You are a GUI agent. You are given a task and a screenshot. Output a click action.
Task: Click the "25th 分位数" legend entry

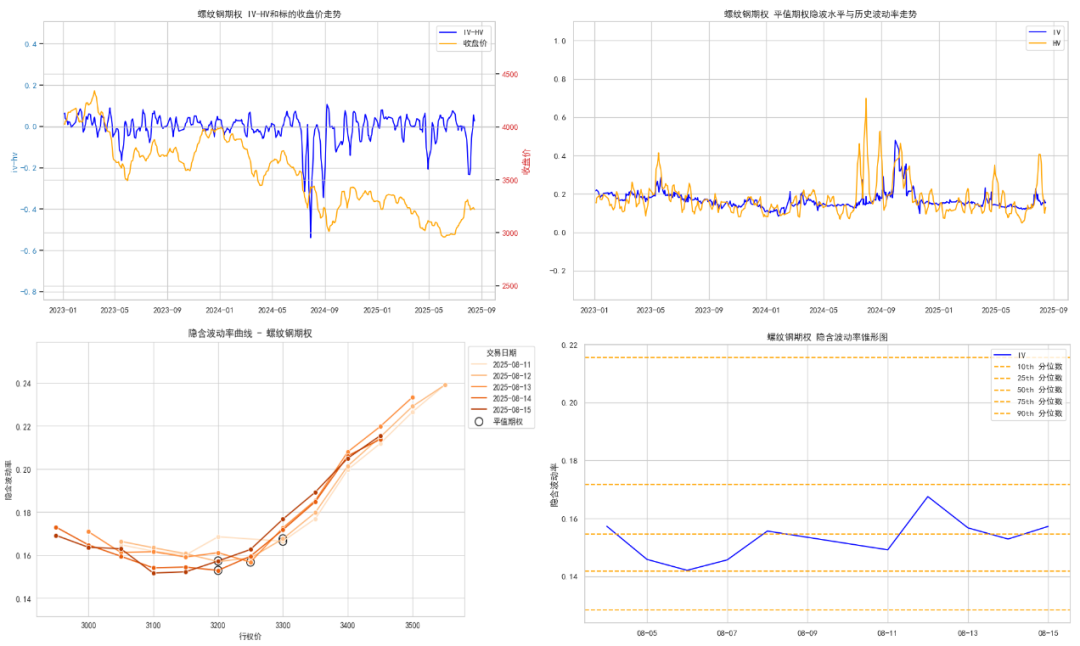(1028, 378)
